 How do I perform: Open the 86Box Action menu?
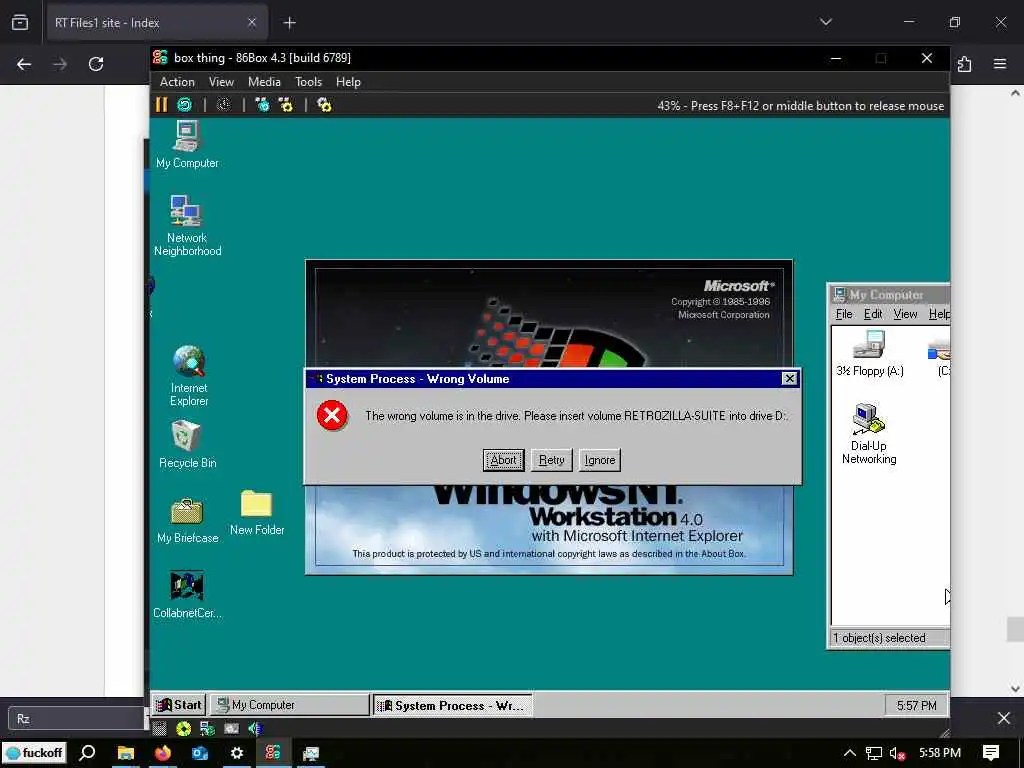click(177, 82)
